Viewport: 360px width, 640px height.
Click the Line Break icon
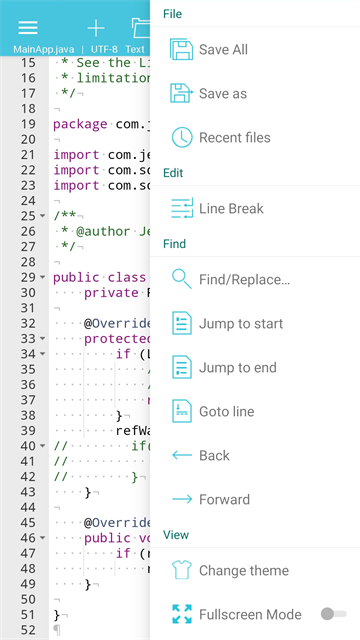182,209
